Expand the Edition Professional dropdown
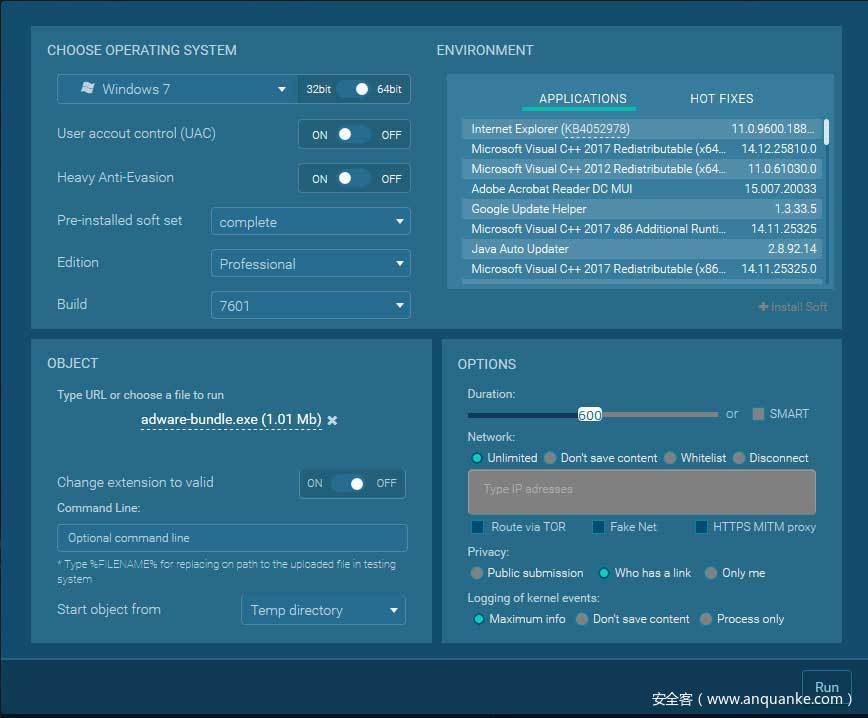The height and width of the screenshot is (718, 868). (x=310, y=264)
